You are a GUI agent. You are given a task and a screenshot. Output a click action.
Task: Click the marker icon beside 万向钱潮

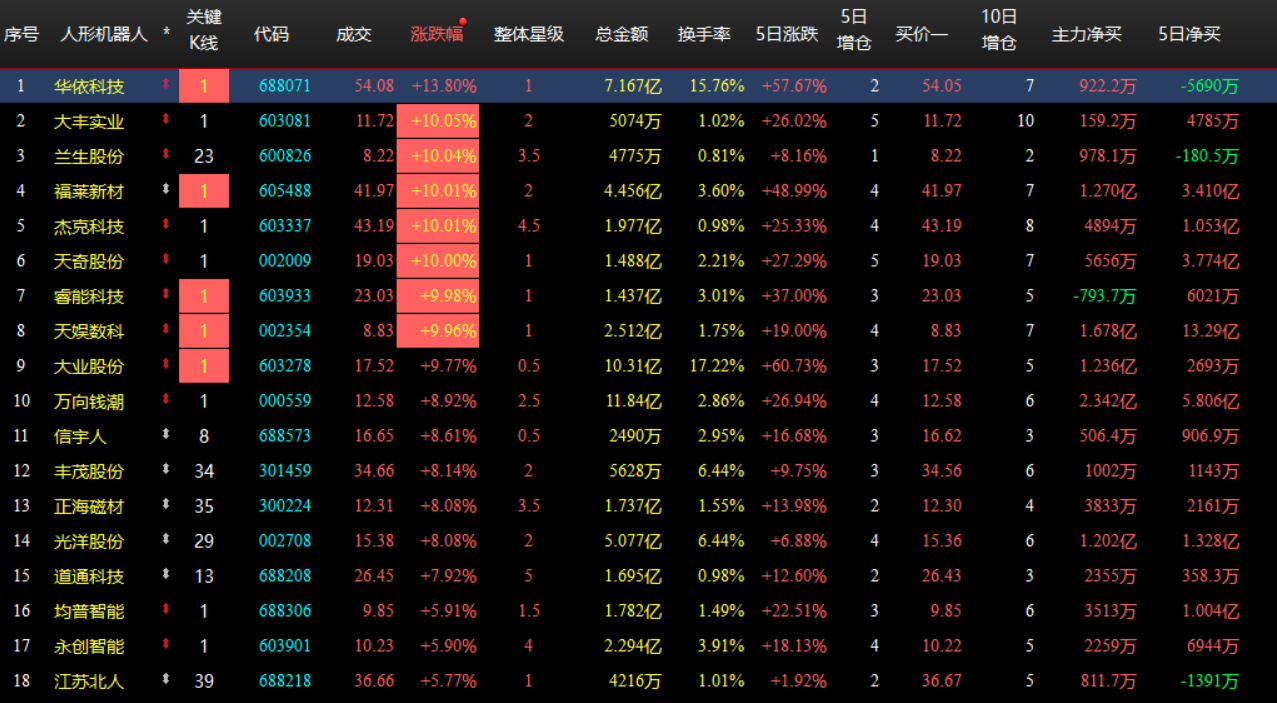(166, 400)
